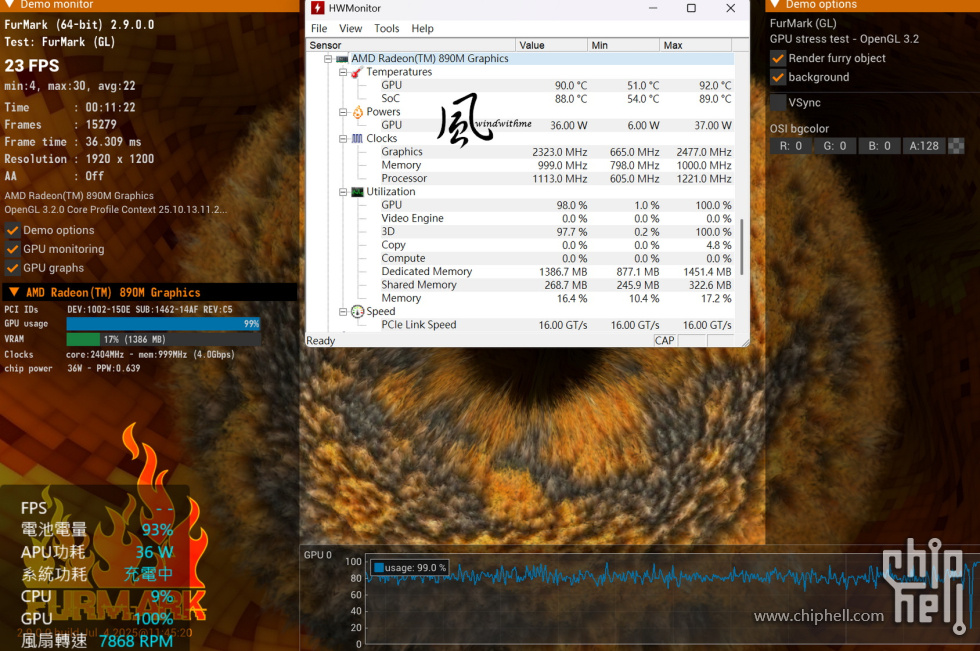Click the Temperatures thermometer icon
The width and height of the screenshot is (980, 651).
[x=356, y=72]
